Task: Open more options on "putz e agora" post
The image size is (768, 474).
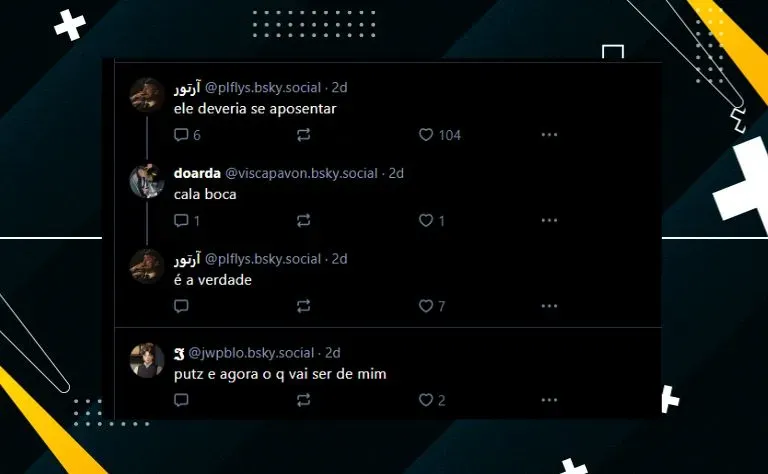Action: click(x=550, y=400)
